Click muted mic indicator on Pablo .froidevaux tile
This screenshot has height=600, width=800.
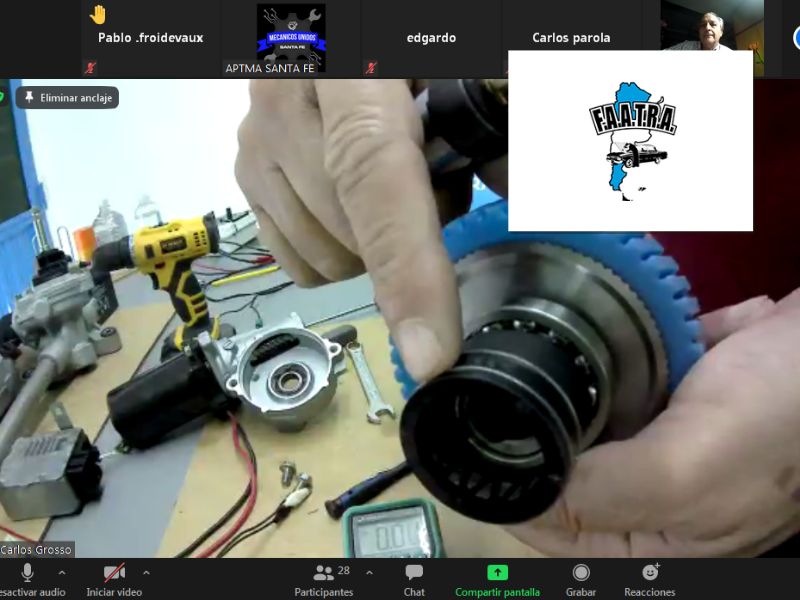(x=91, y=68)
